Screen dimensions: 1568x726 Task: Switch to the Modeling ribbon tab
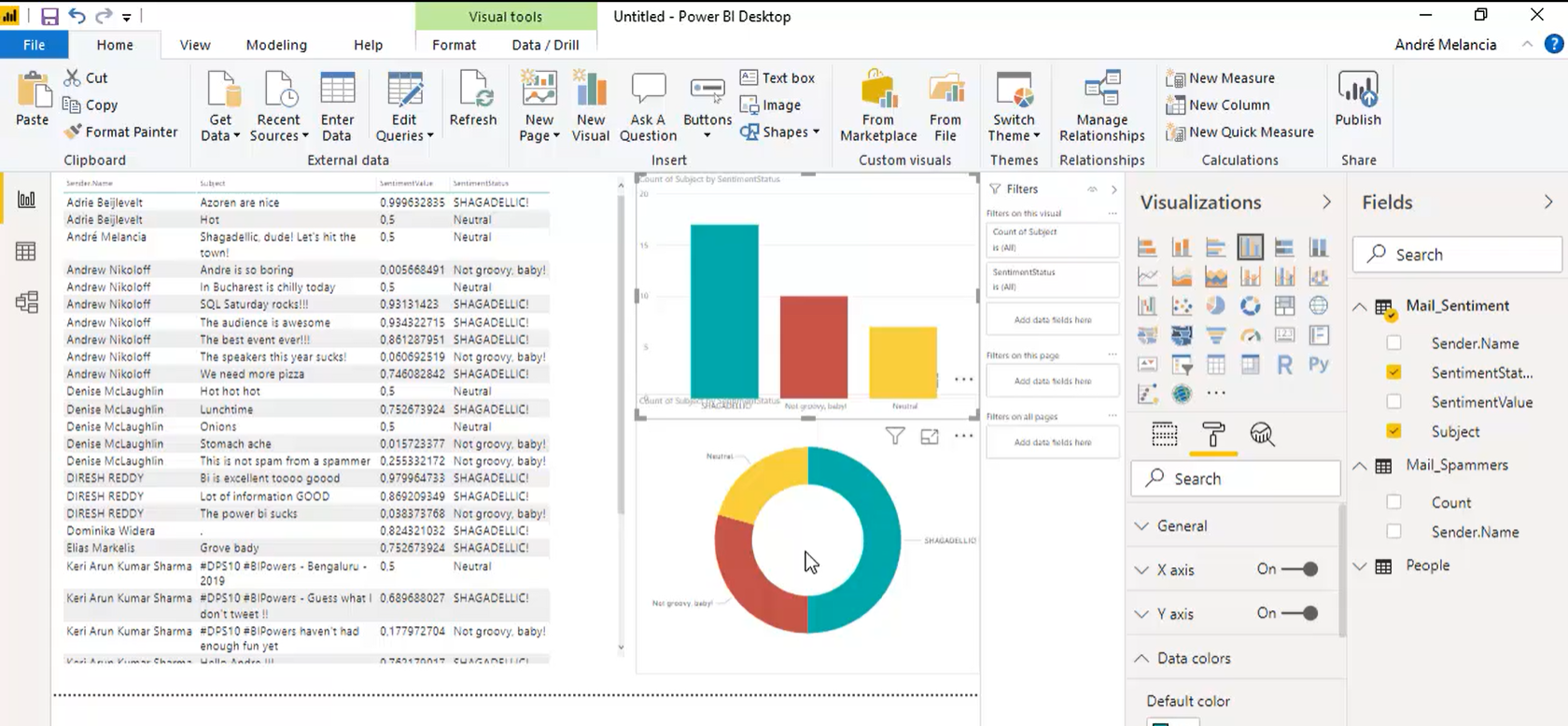click(x=276, y=45)
